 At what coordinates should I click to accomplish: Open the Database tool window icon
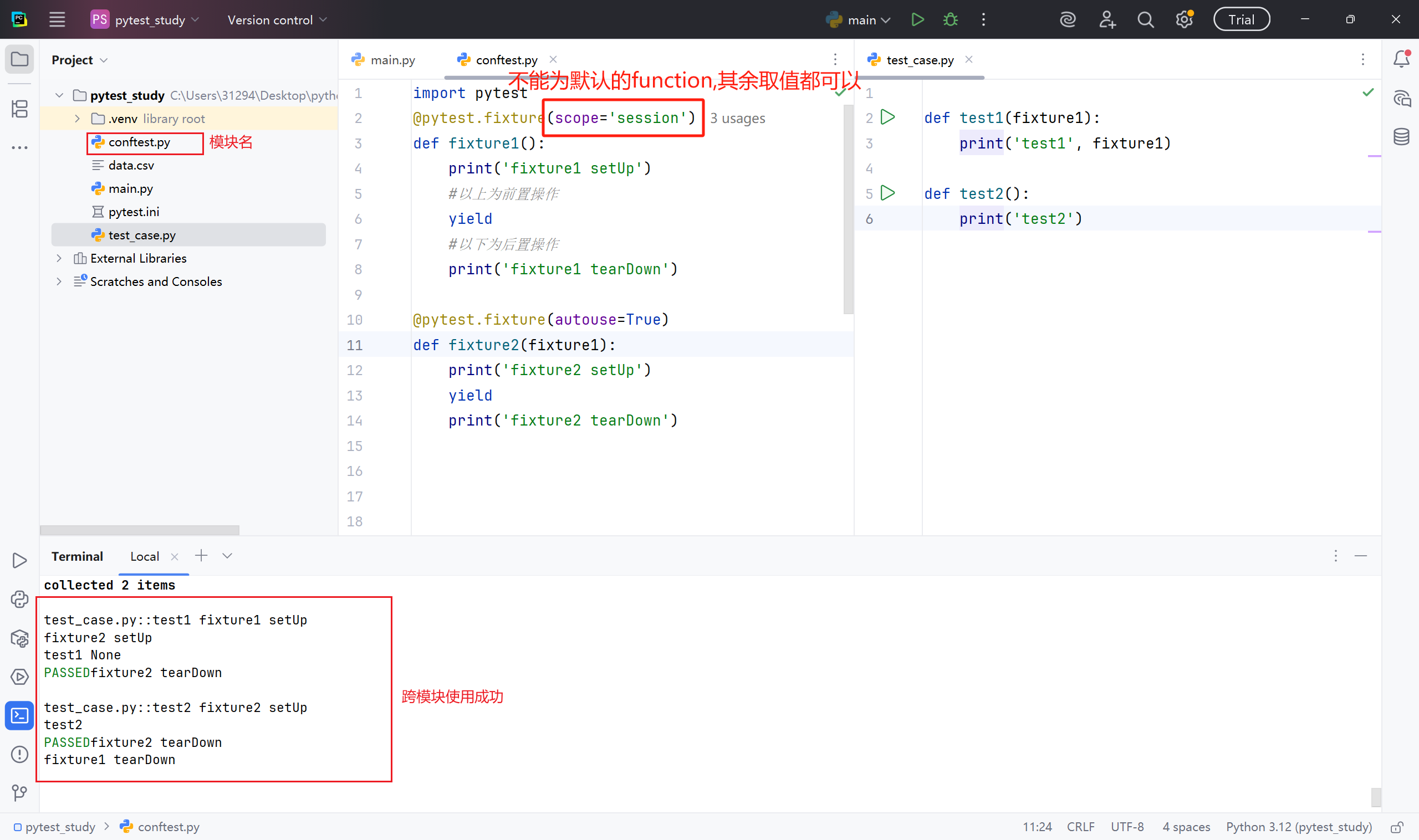coord(1401,136)
